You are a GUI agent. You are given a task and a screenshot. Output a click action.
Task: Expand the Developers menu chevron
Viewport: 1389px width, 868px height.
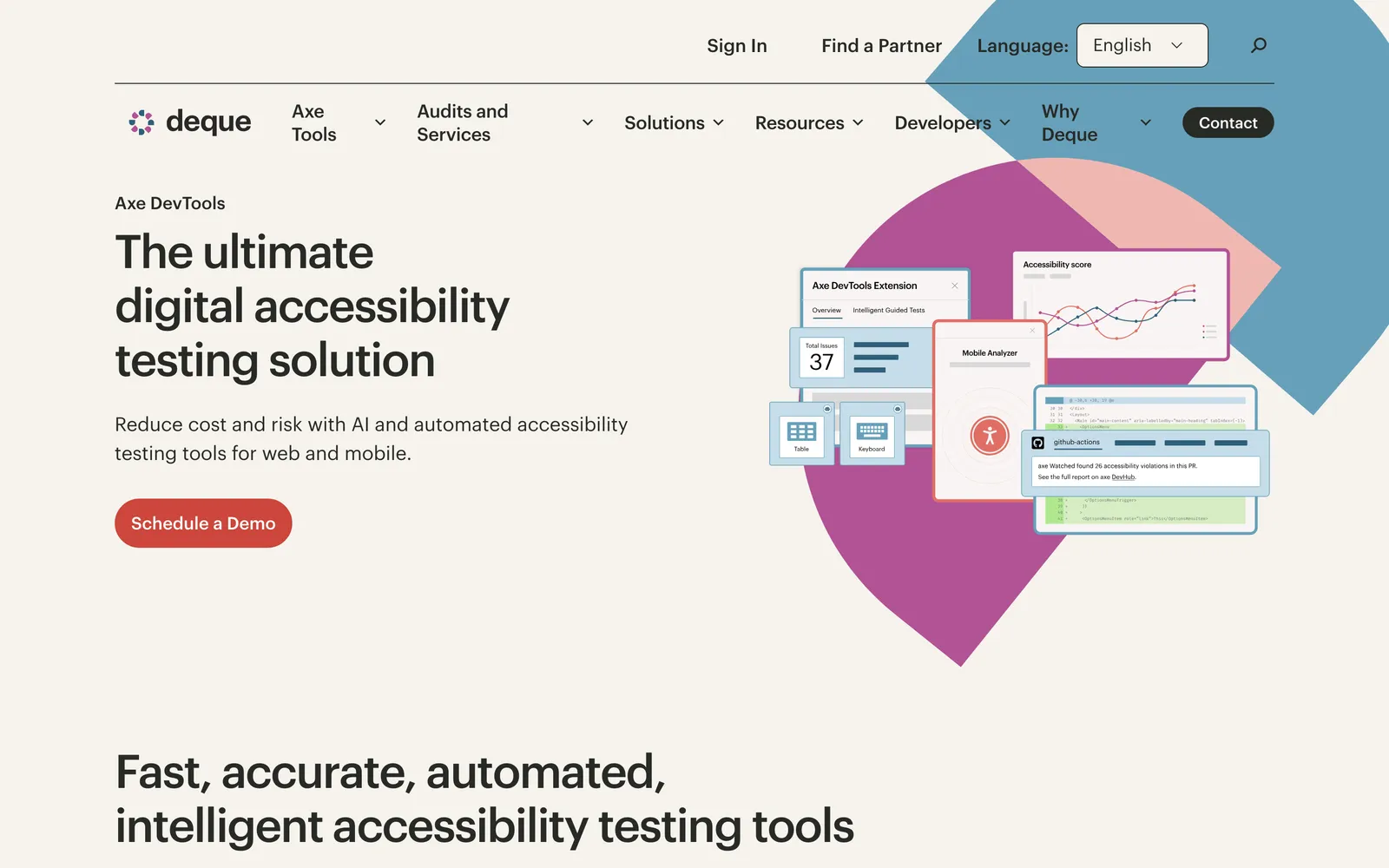[x=1005, y=122]
